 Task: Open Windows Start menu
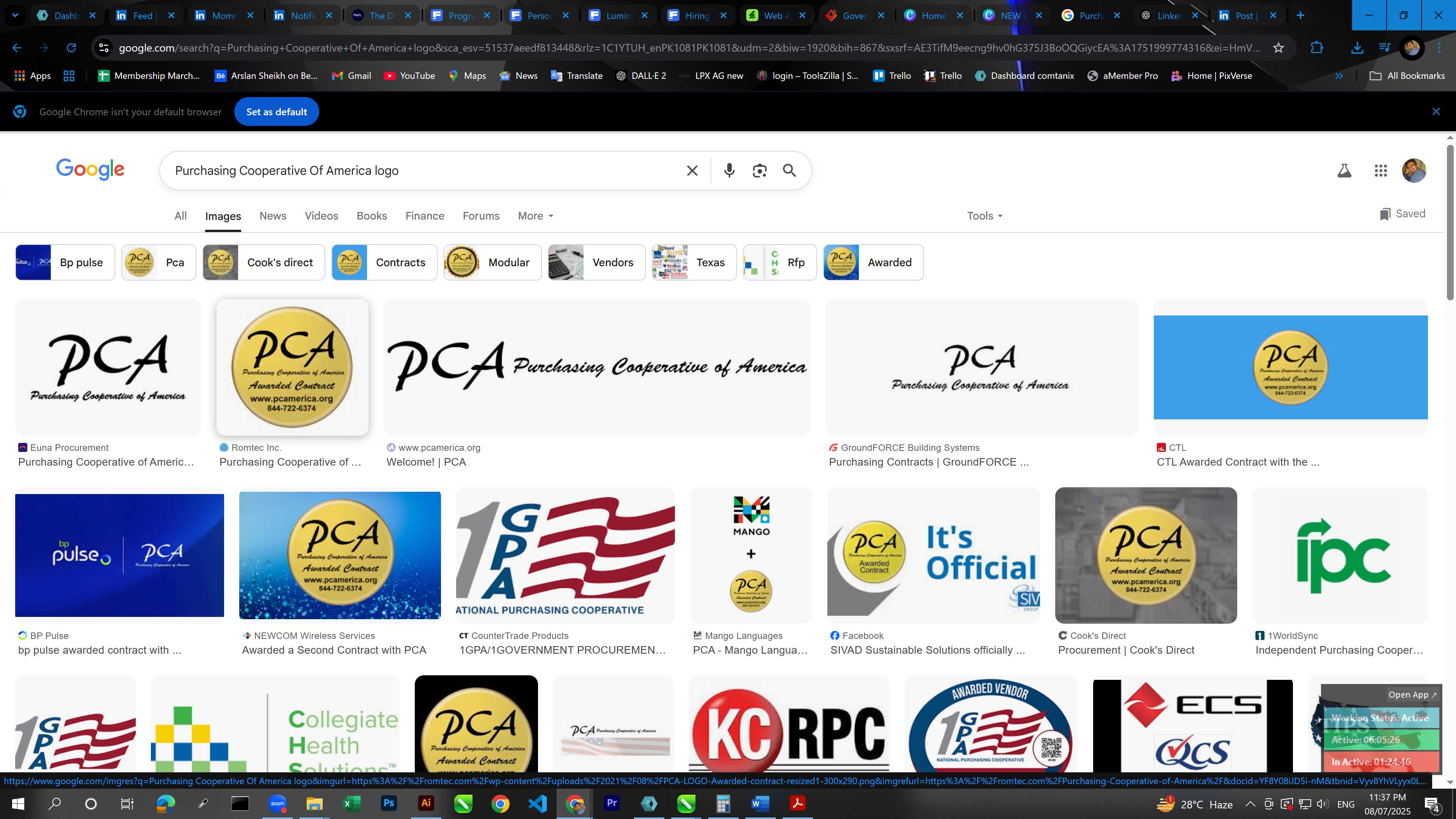click(x=17, y=803)
